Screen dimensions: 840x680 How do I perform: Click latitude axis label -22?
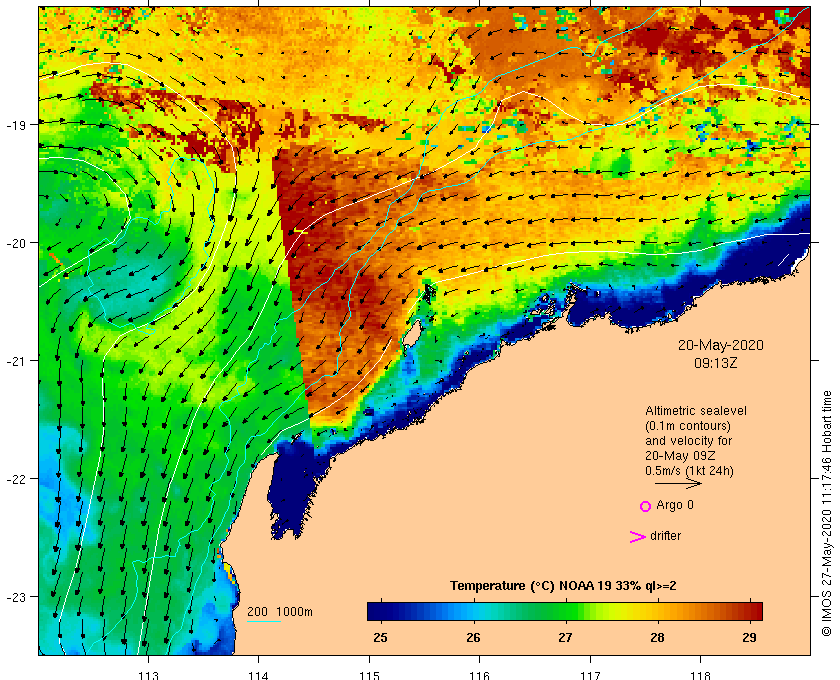(16, 479)
